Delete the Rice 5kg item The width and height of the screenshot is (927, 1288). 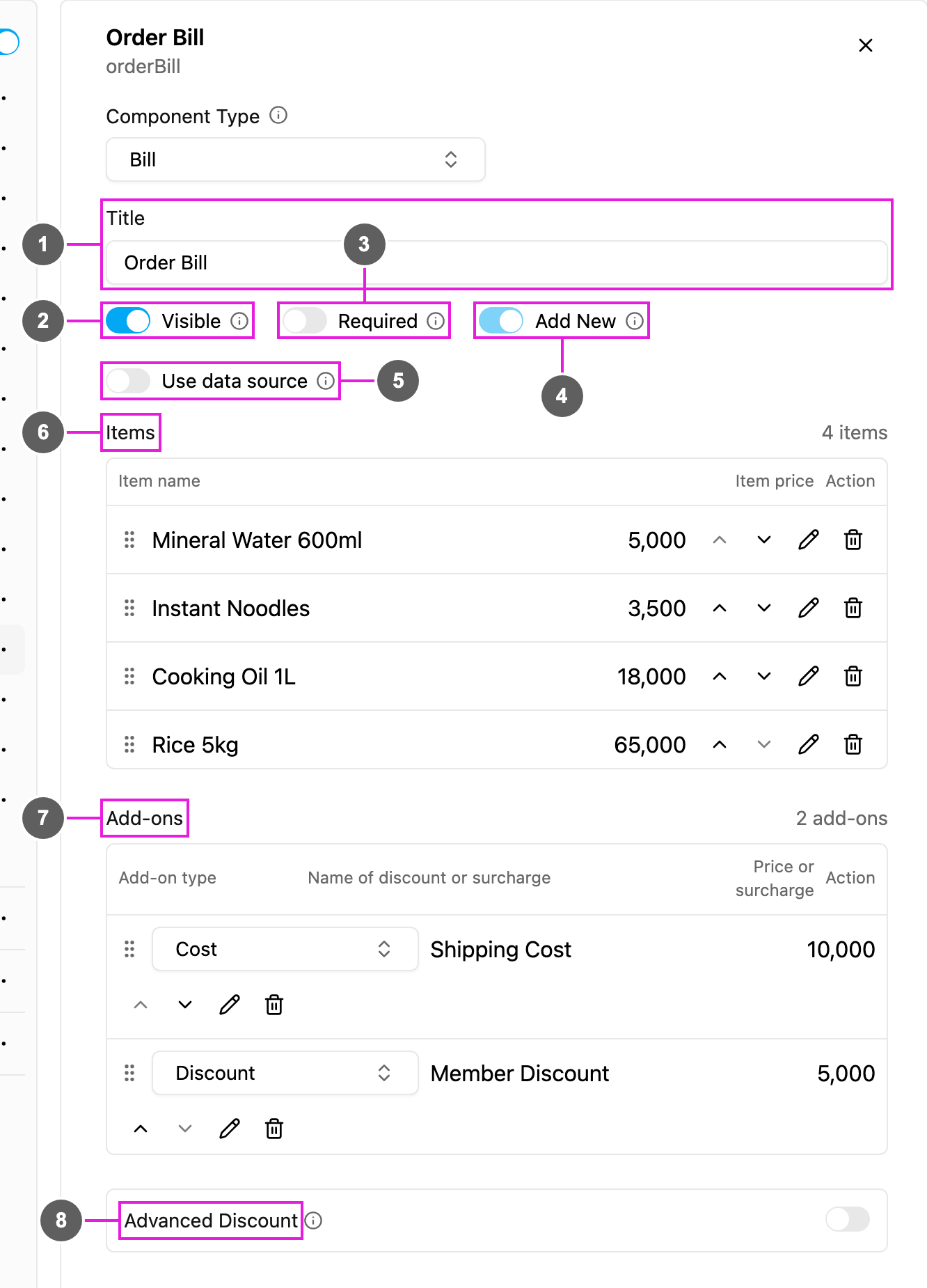[x=853, y=744]
